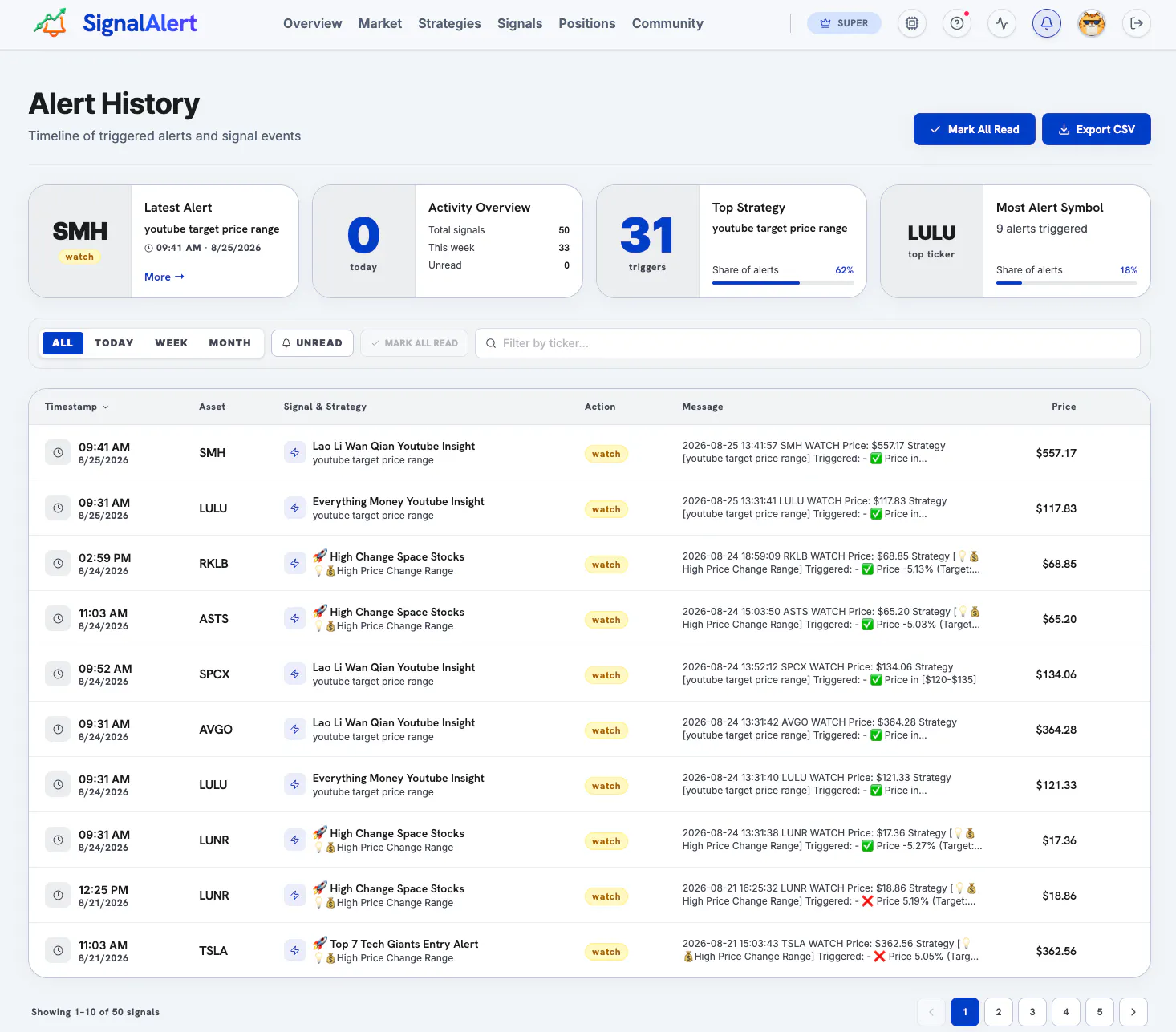Viewport: 1176px width, 1032px height.
Task: Open the Strategies nav item
Action: (x=449, y=24)
